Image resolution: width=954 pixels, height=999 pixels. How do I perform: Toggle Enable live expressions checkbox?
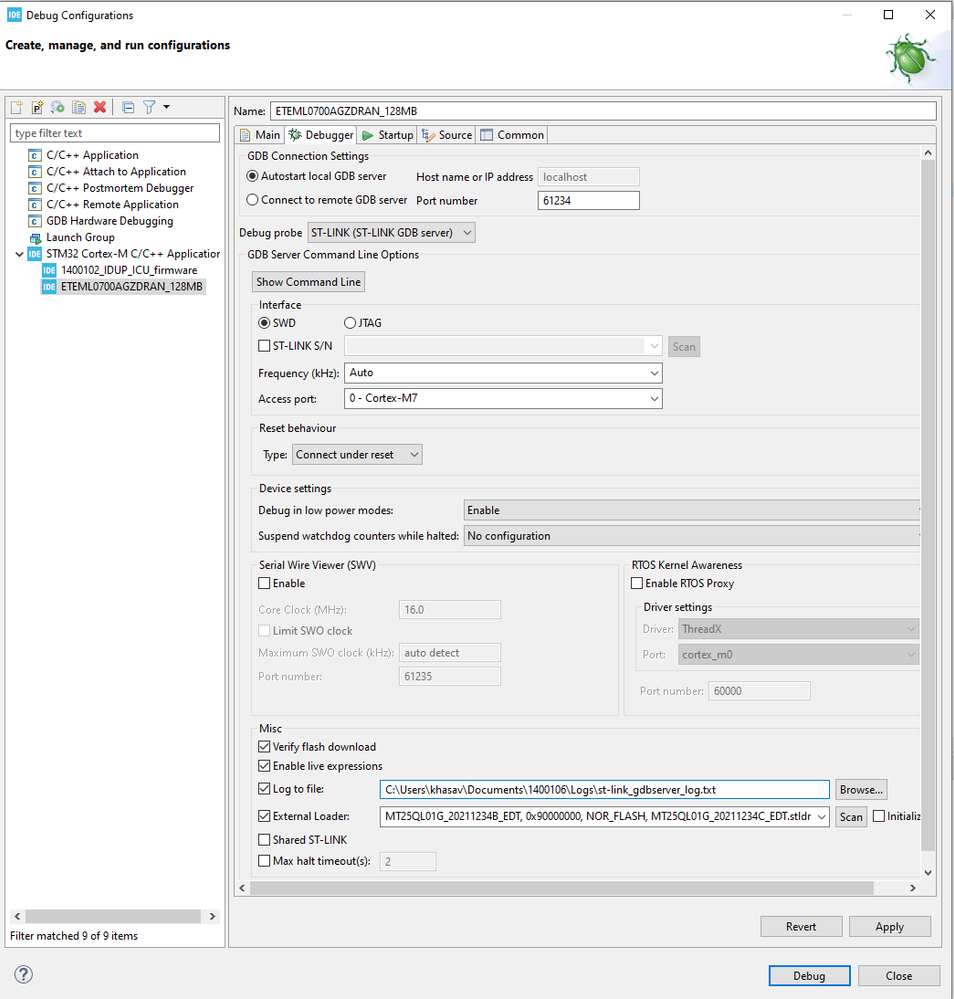tap(264, 766)
